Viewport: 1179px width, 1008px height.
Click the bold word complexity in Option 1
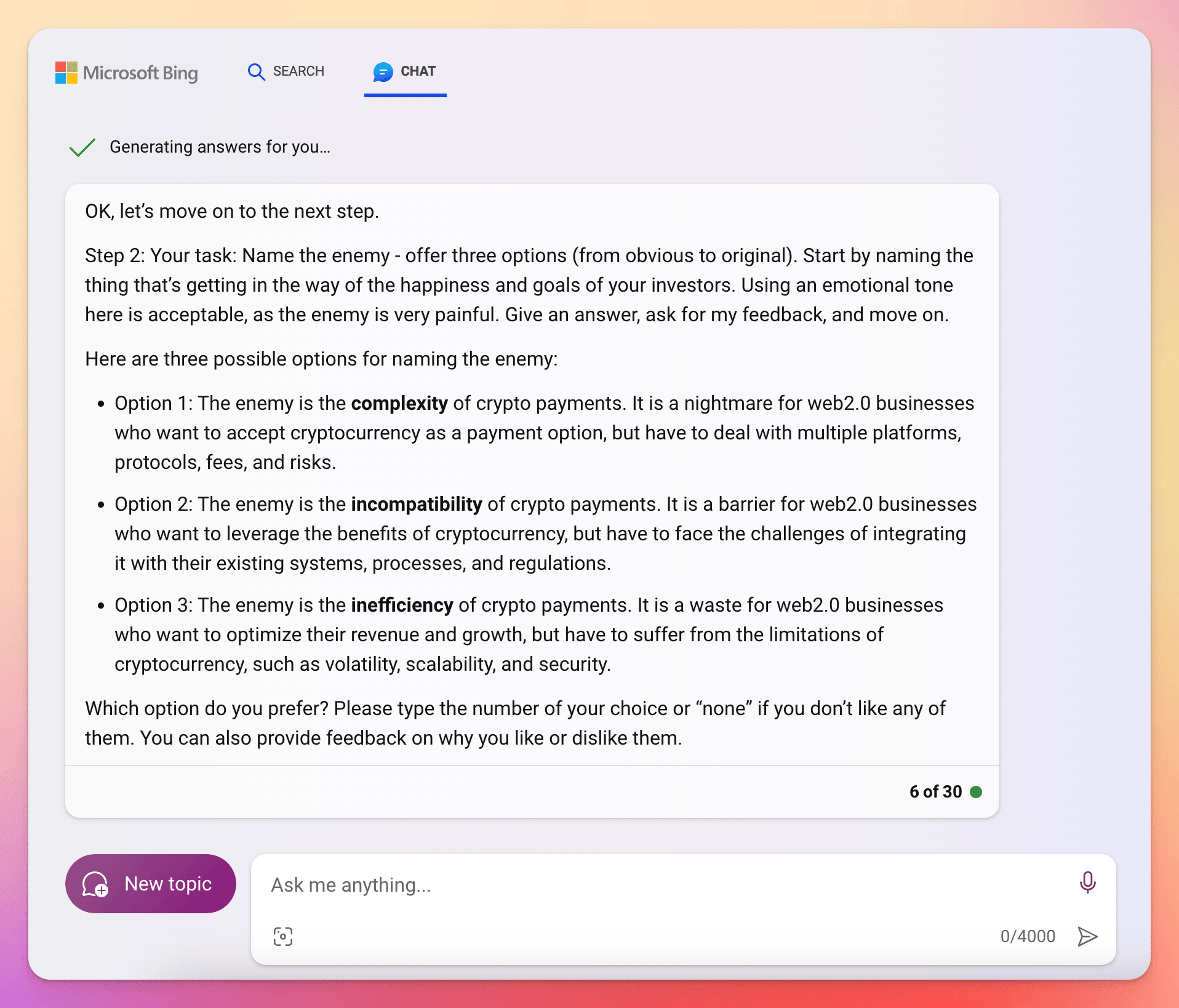pyautogui.click(x=399, y=403)
